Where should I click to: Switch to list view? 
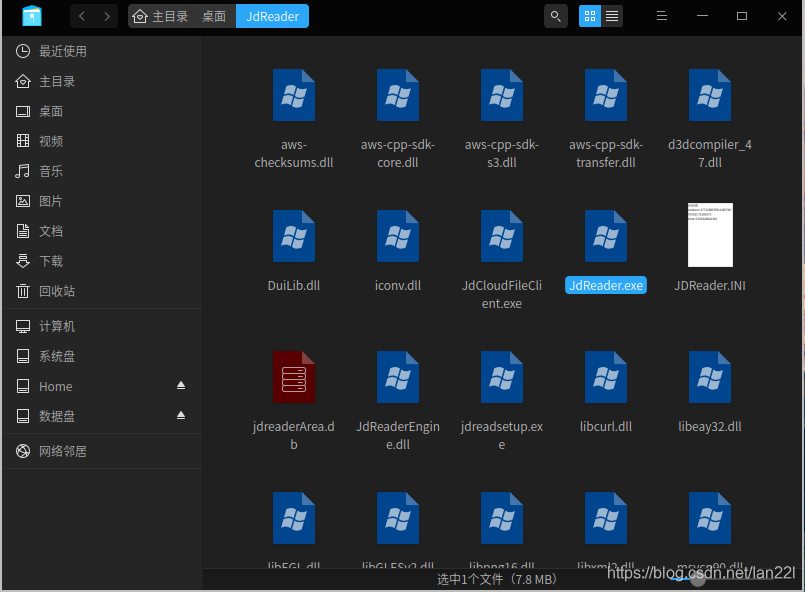coord(612,16)
